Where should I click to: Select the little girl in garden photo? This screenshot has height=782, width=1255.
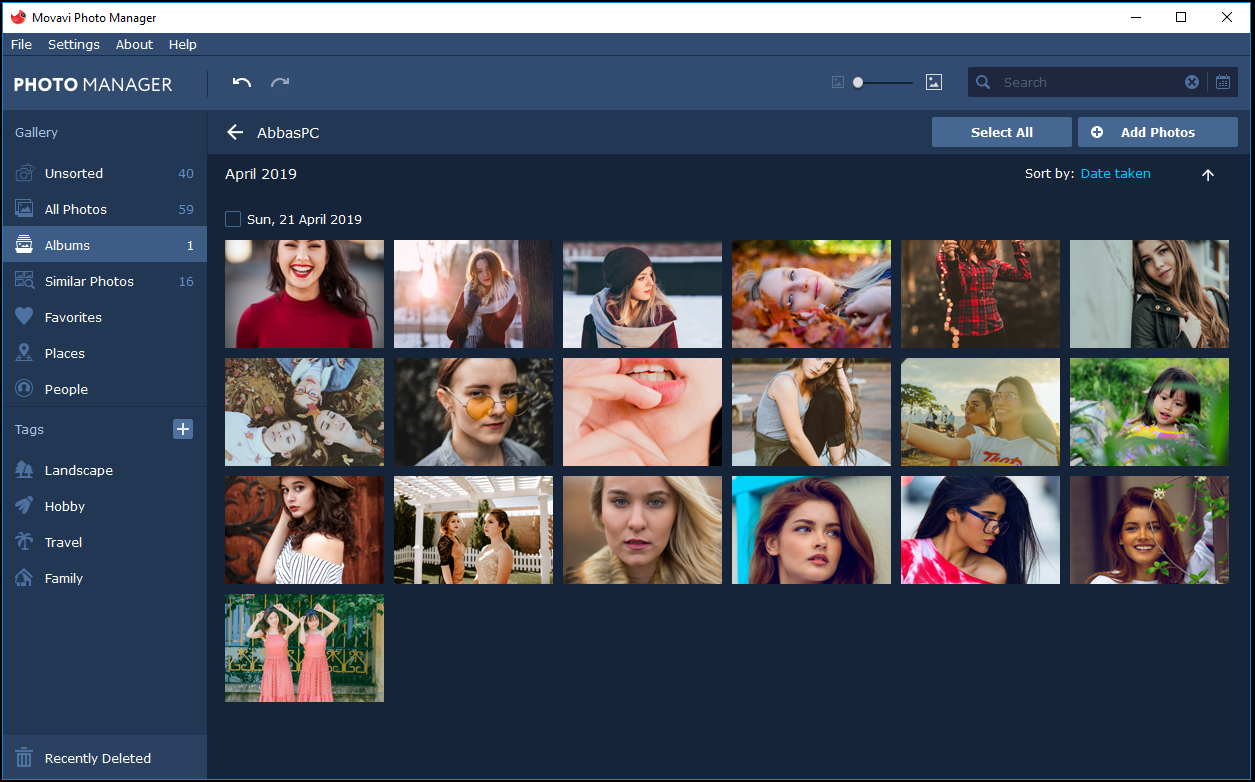1149,412
